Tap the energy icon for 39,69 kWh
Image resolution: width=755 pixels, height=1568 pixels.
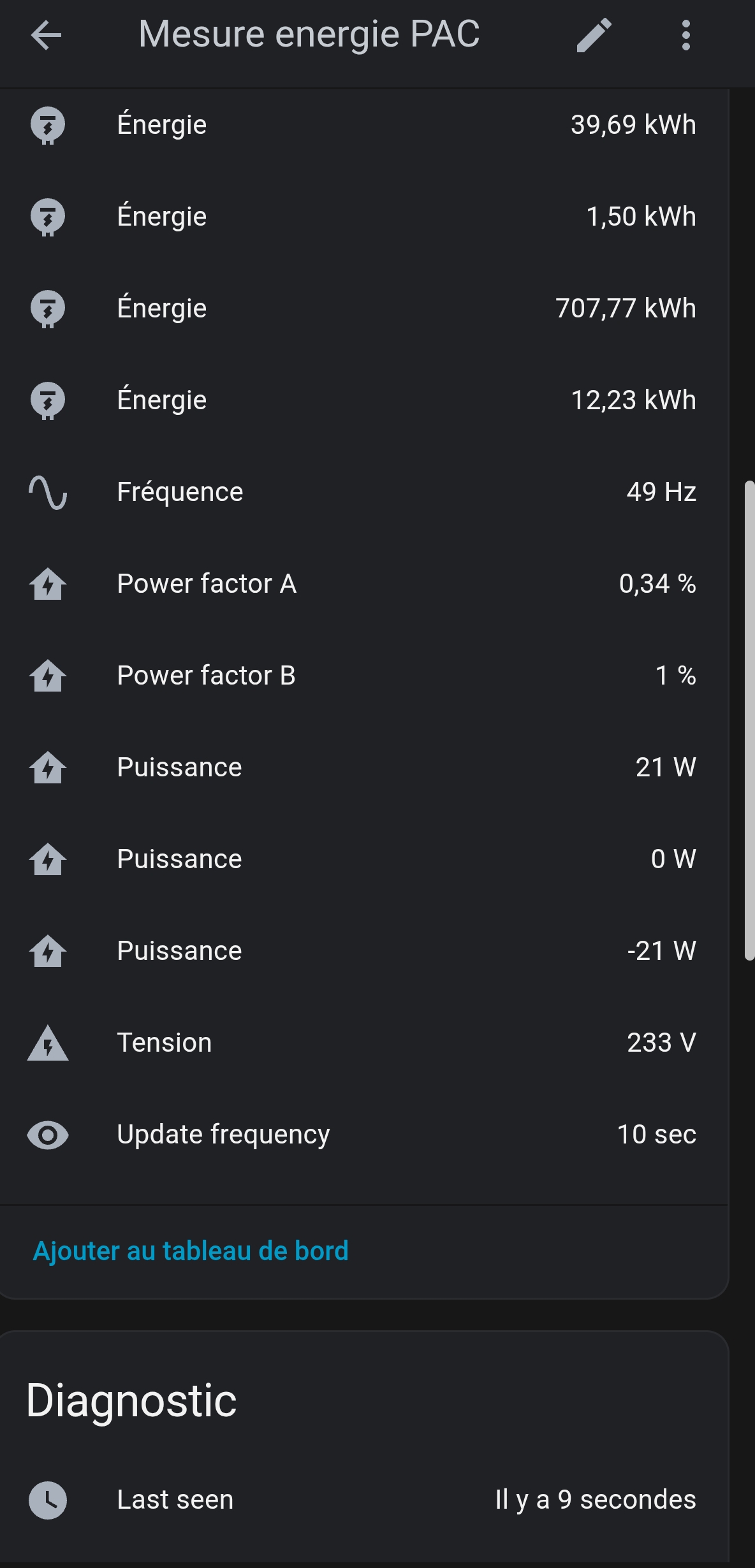coord(48,126)
